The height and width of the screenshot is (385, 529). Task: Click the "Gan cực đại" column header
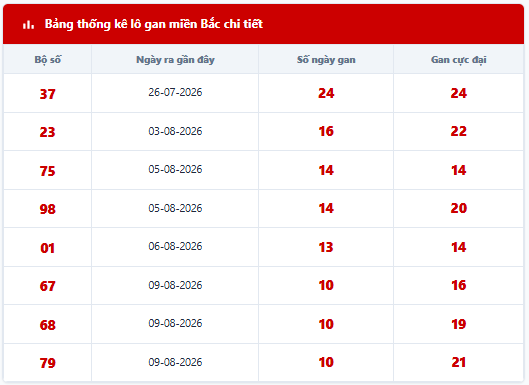coord(458,60)
